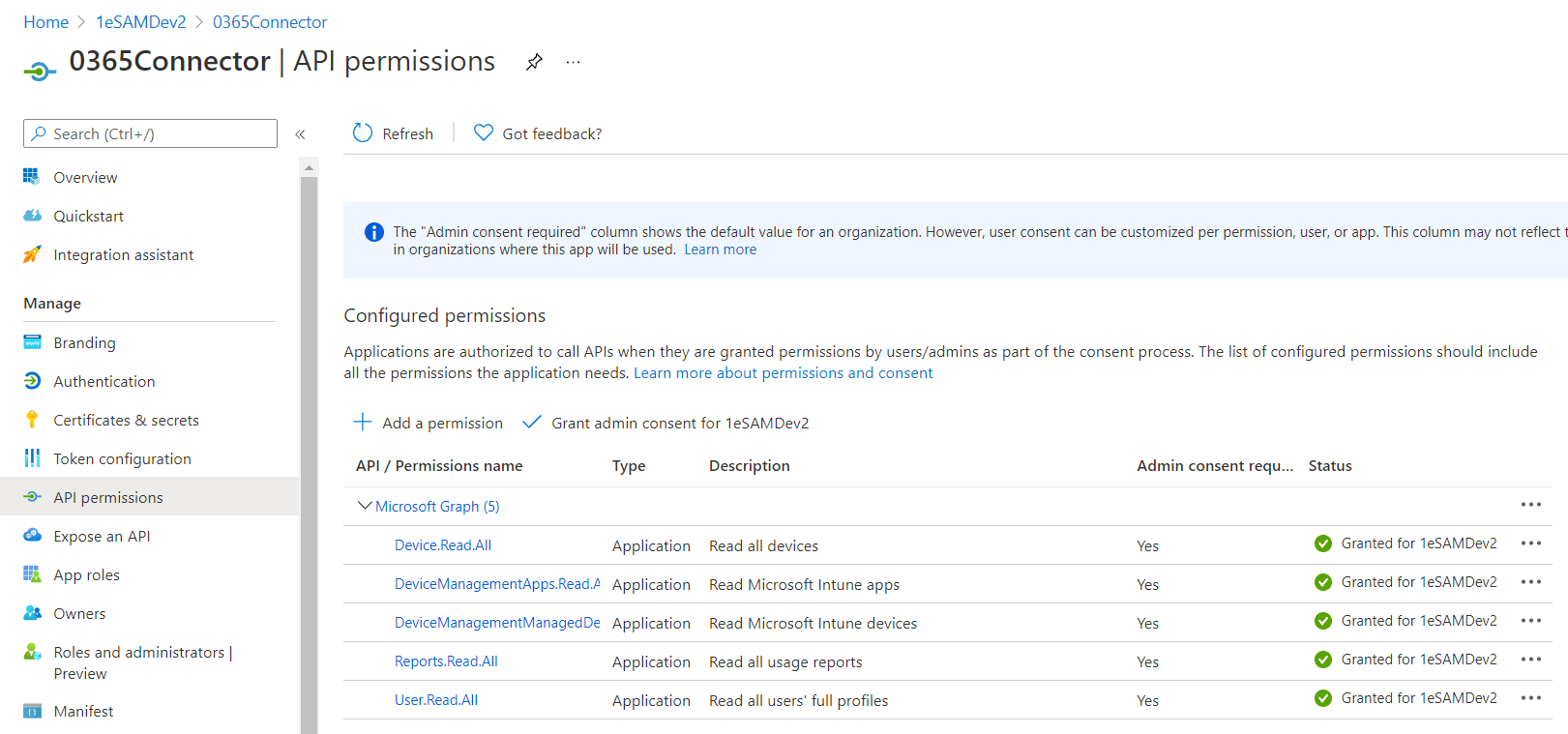Go to Home breadcrumb
This screenshot has height=734, width=1568.
click(45, 22)
